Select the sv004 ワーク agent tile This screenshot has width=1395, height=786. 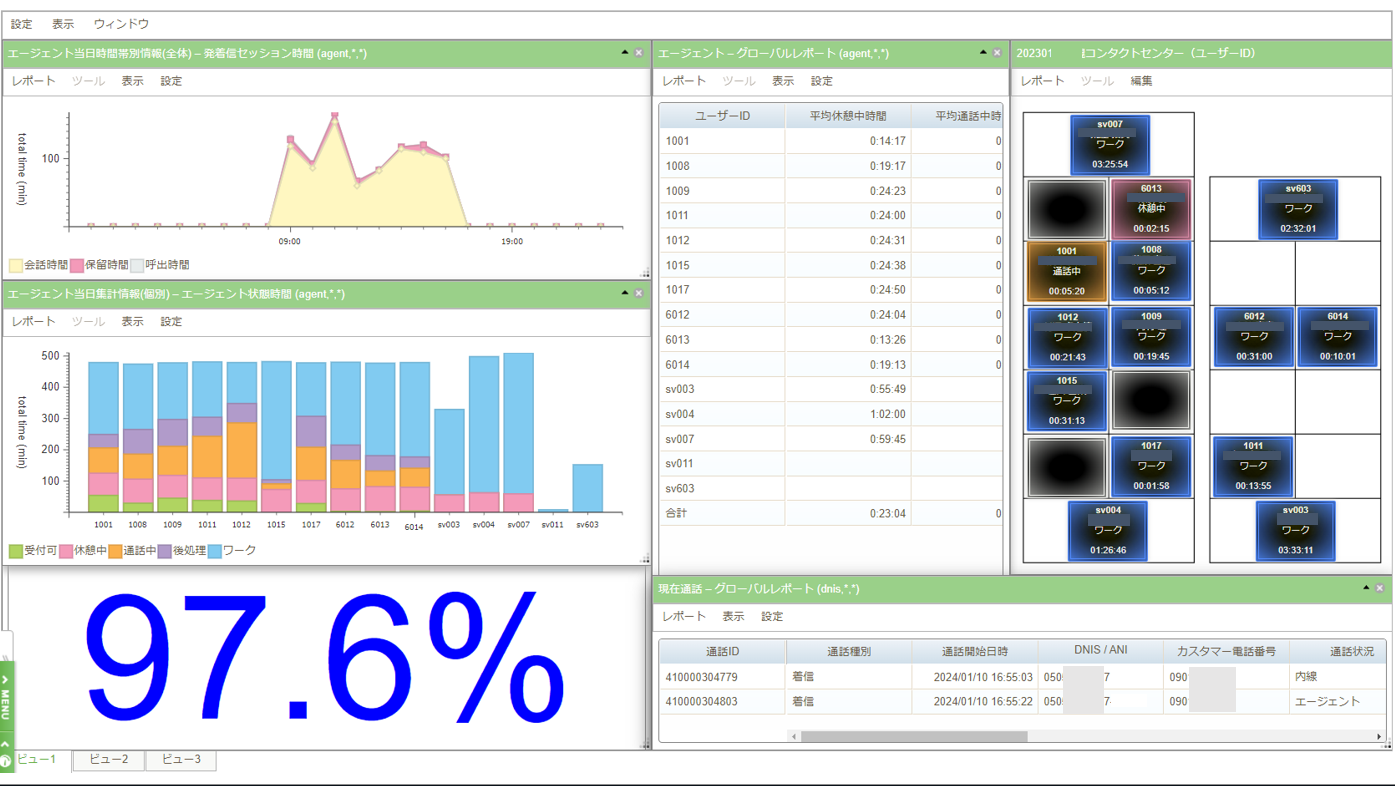click(x=1110, y=531)
